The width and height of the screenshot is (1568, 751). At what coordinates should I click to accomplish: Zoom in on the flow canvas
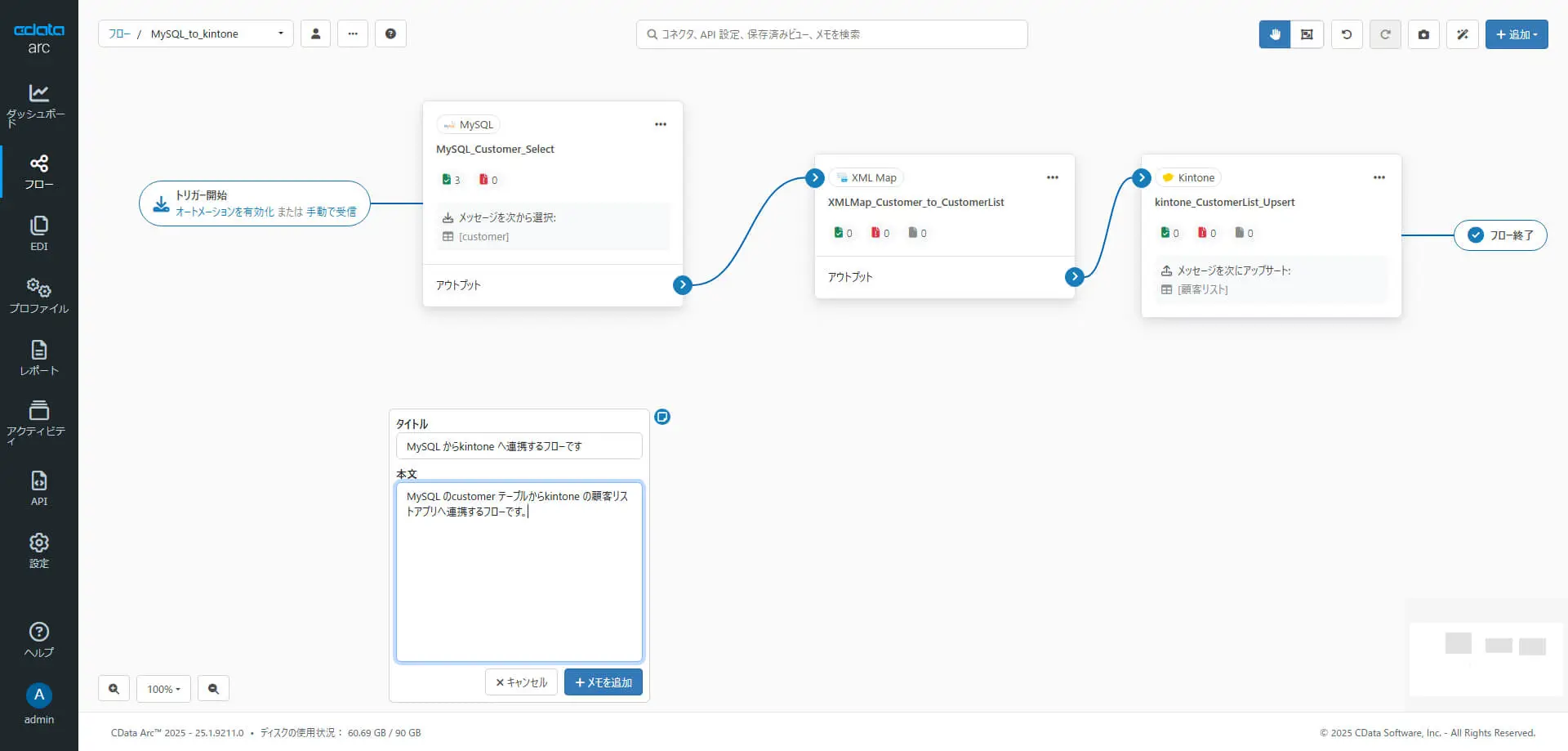(x=114, y=689)
